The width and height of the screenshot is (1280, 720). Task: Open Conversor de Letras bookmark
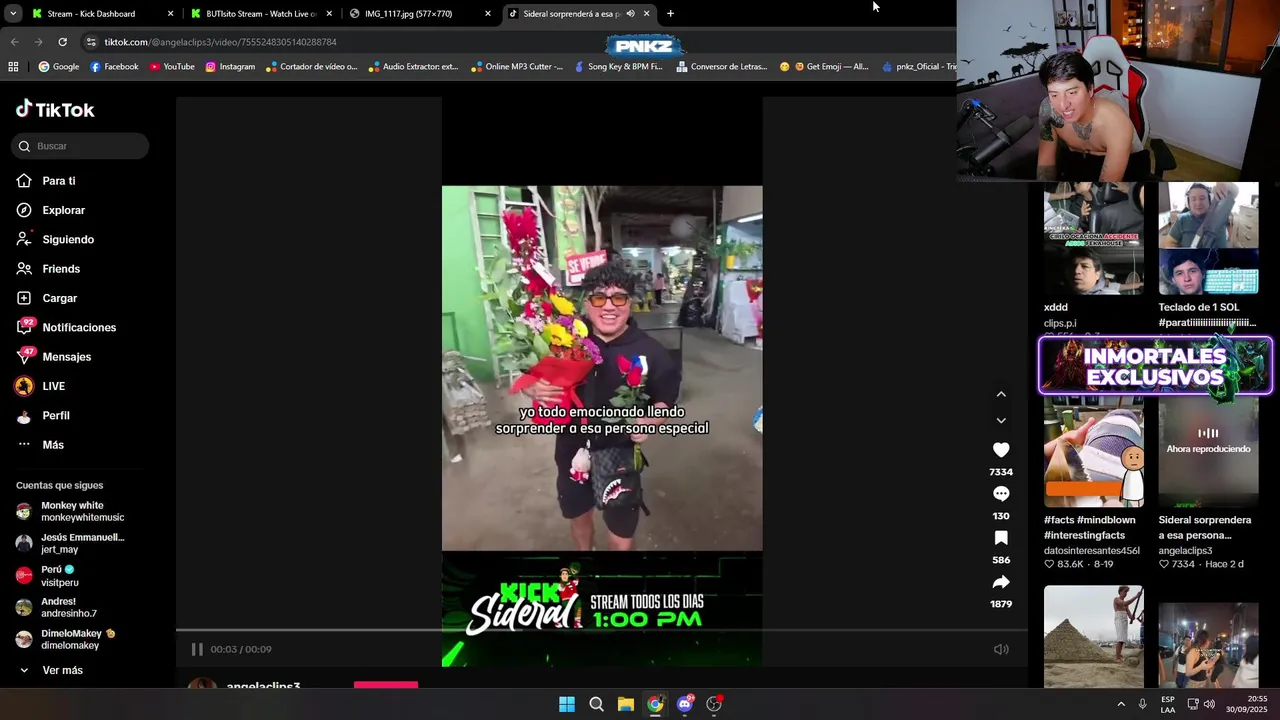point(722,67)
